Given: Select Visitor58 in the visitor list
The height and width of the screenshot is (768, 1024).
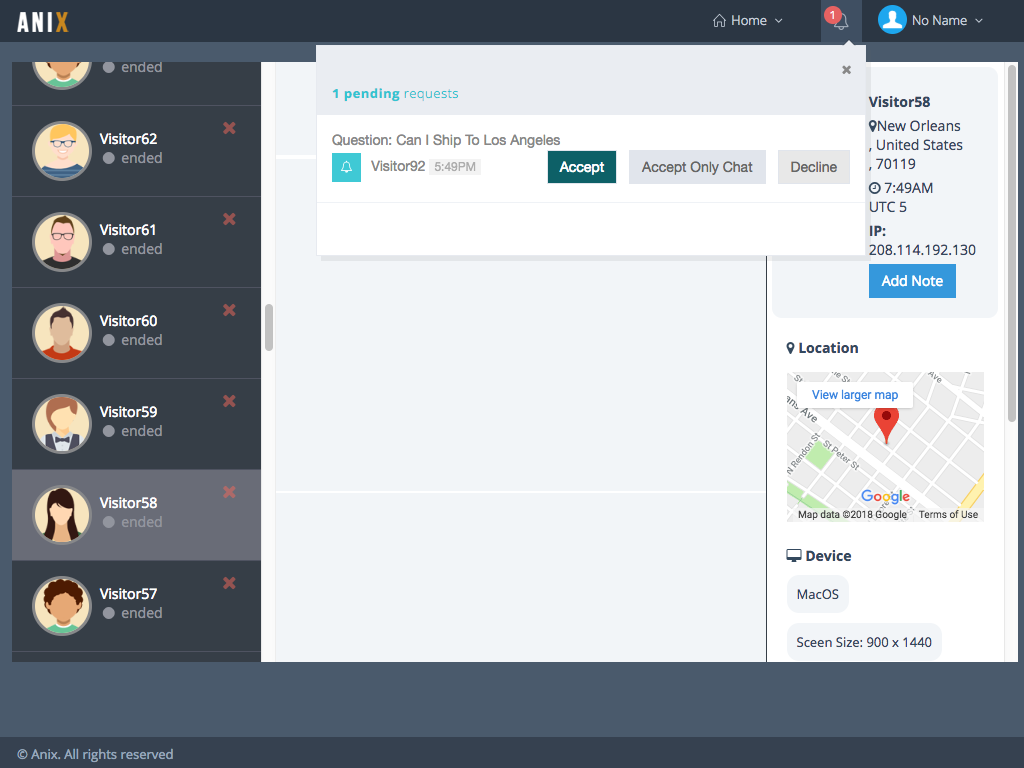Looking at the screenshot, I should [x=128, y=512].
